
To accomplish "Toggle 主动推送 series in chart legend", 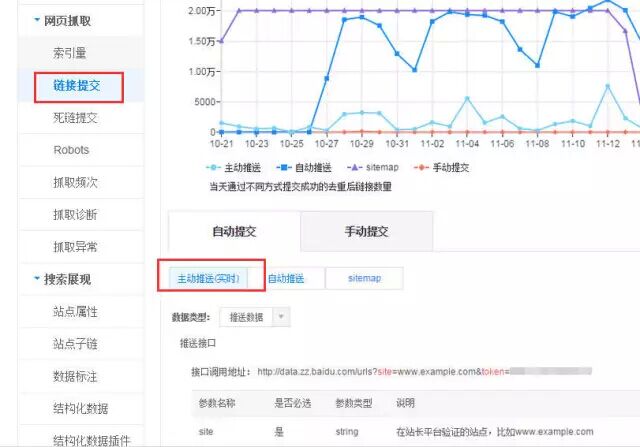I will pos(236,167).
